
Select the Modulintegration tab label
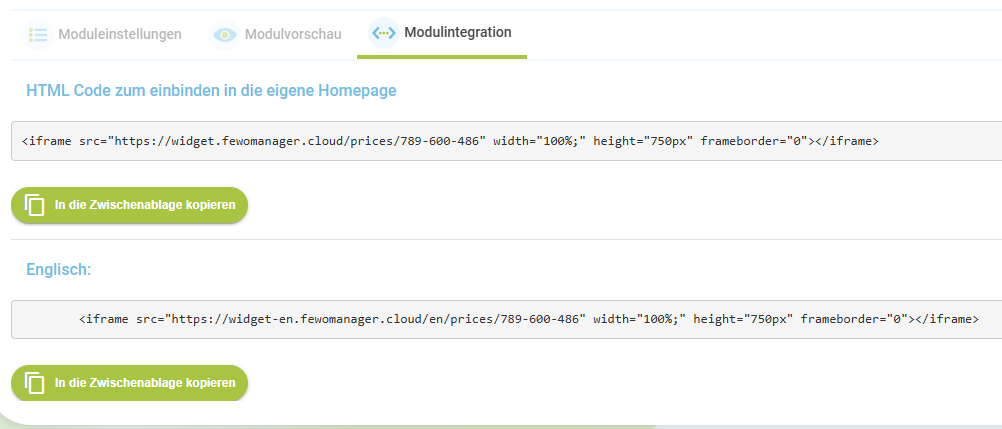click(x=458, y=32)
